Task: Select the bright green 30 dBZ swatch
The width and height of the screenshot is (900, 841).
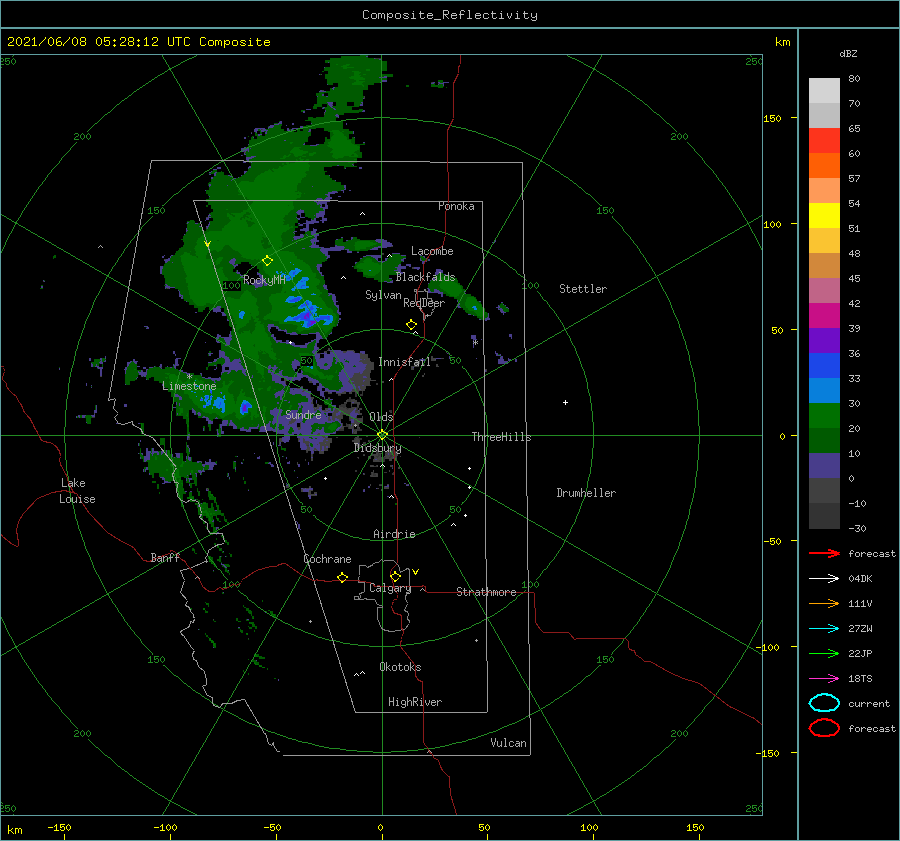Action: point(824,415)
